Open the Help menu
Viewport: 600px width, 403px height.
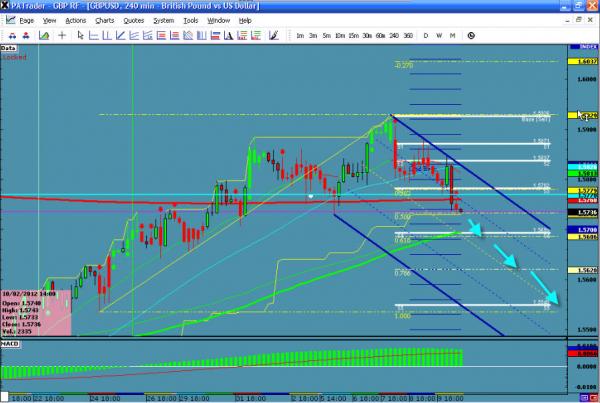(x=245, y=21)
